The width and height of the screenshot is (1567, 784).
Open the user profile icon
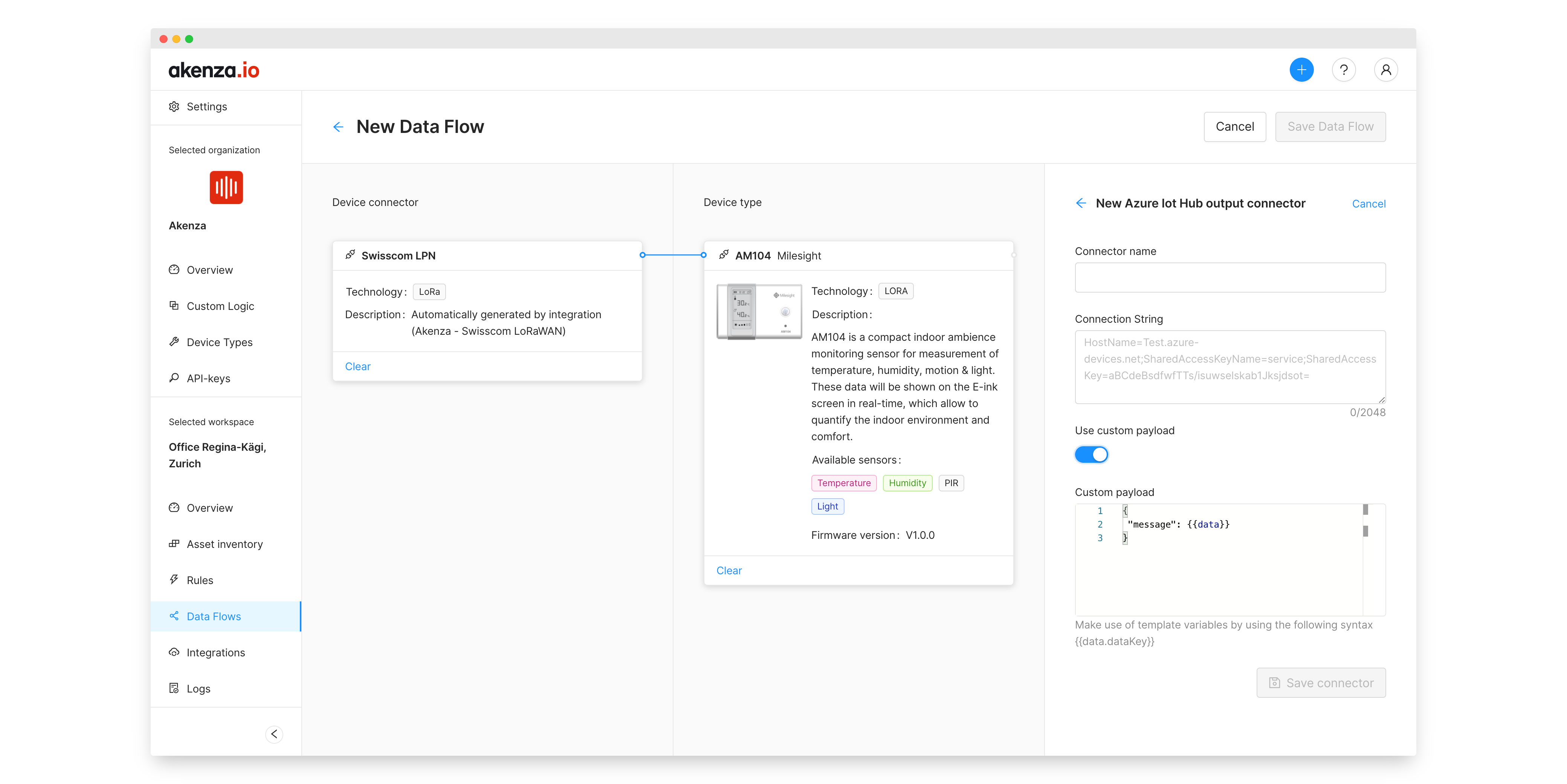[x=1385, y=70]
